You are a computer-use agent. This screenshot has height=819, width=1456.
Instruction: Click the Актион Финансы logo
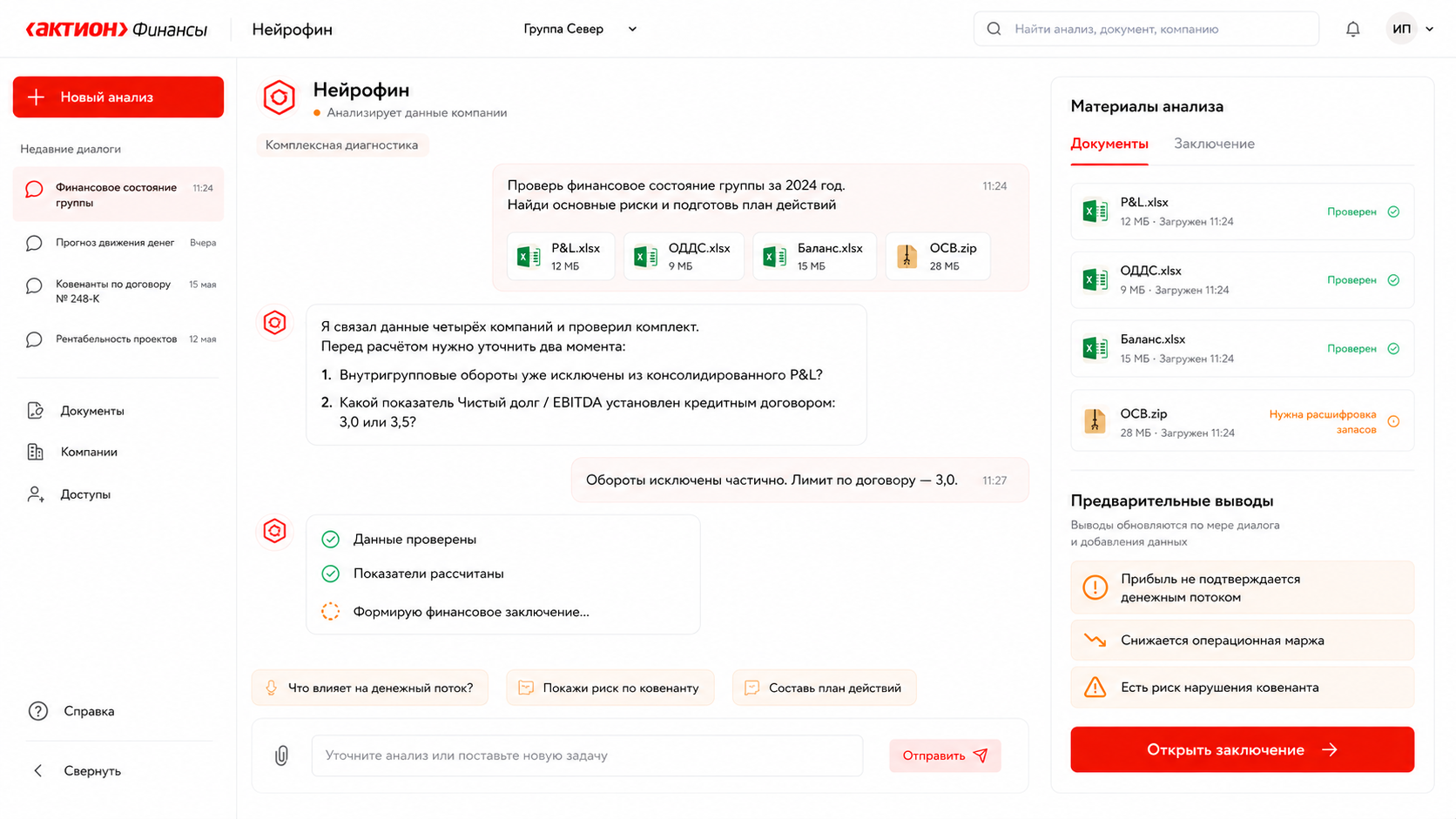pyautogui.click(x=117, y=30)
